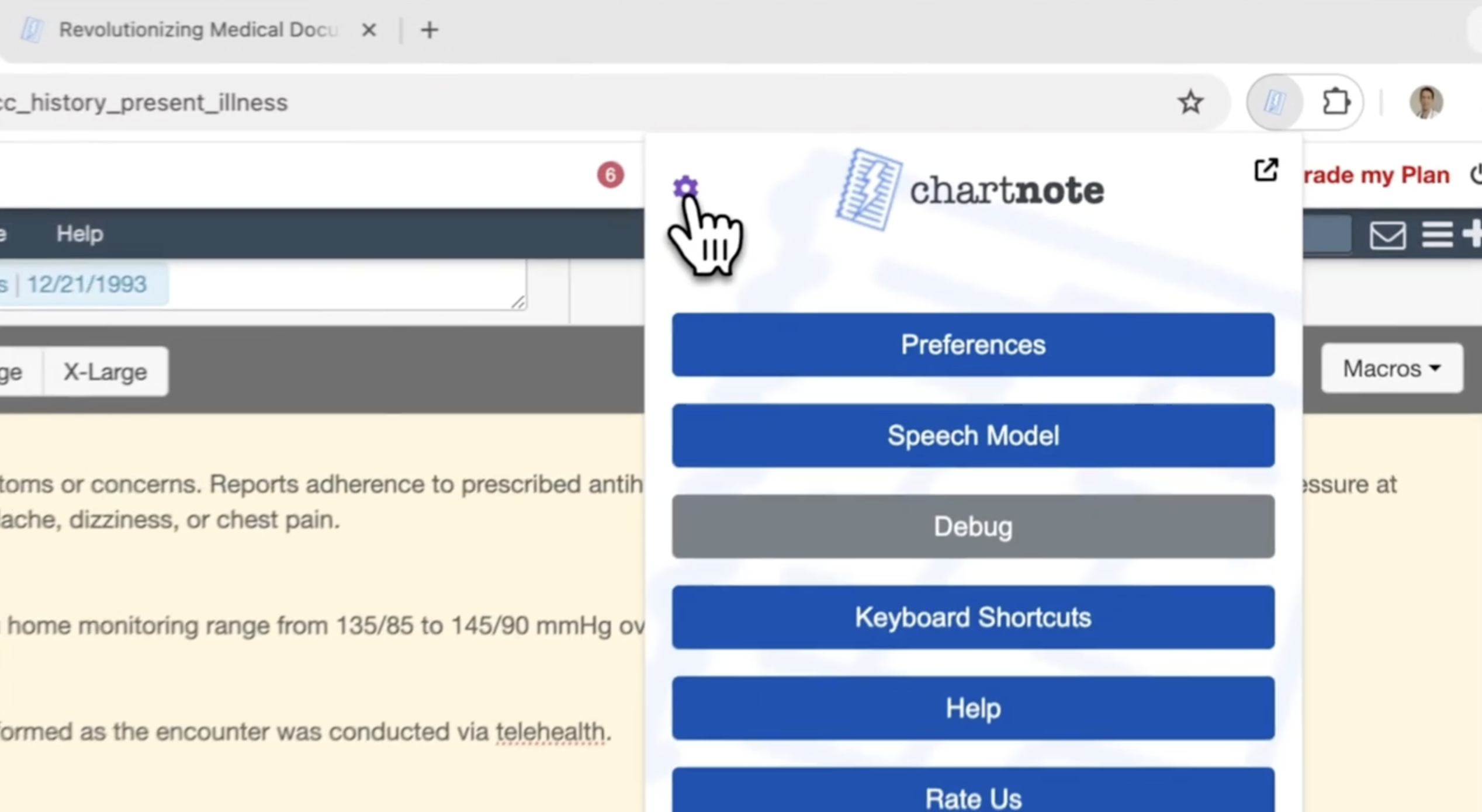Open a new browser tab
Screen dimensions: 1482x812
(x=430, y=30)
